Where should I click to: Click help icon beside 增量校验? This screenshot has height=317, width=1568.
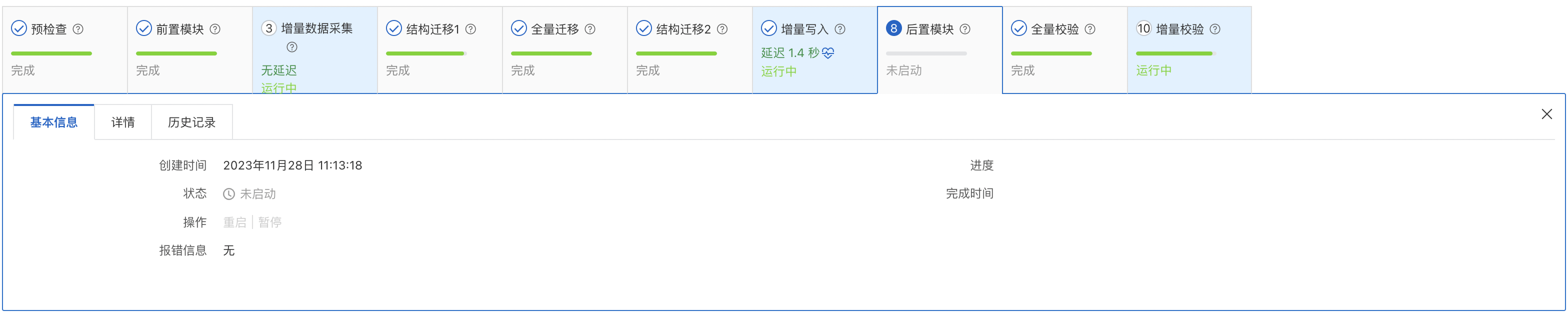[1215, 28]
